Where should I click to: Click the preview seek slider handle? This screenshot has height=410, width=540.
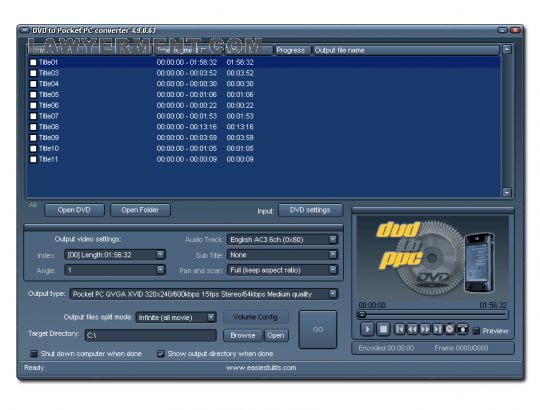[362, 314]
